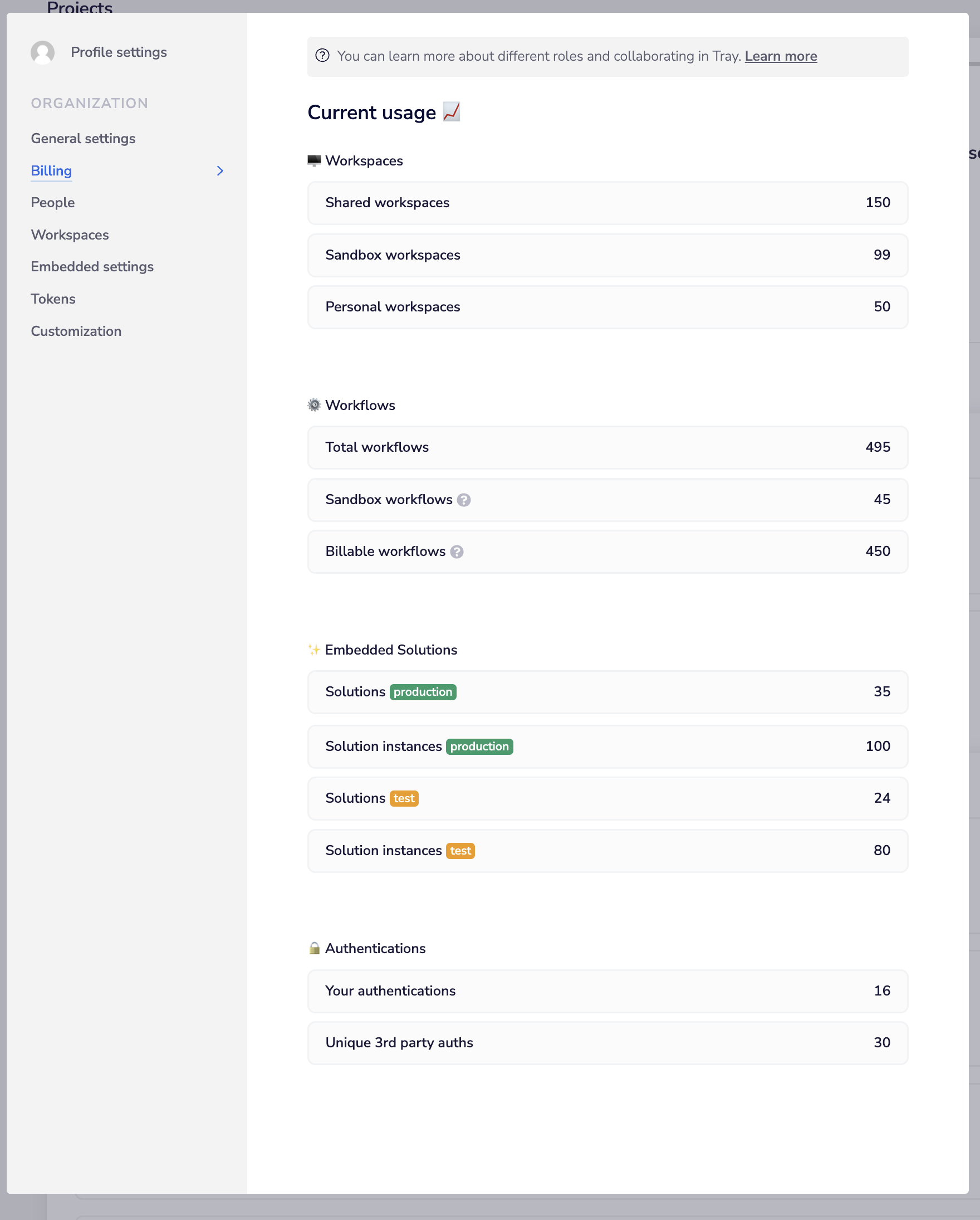Click the help icon beside Sandbox workflows
Image resolution: width=980 pixels, height=1220 pixels.
[464, 500]
